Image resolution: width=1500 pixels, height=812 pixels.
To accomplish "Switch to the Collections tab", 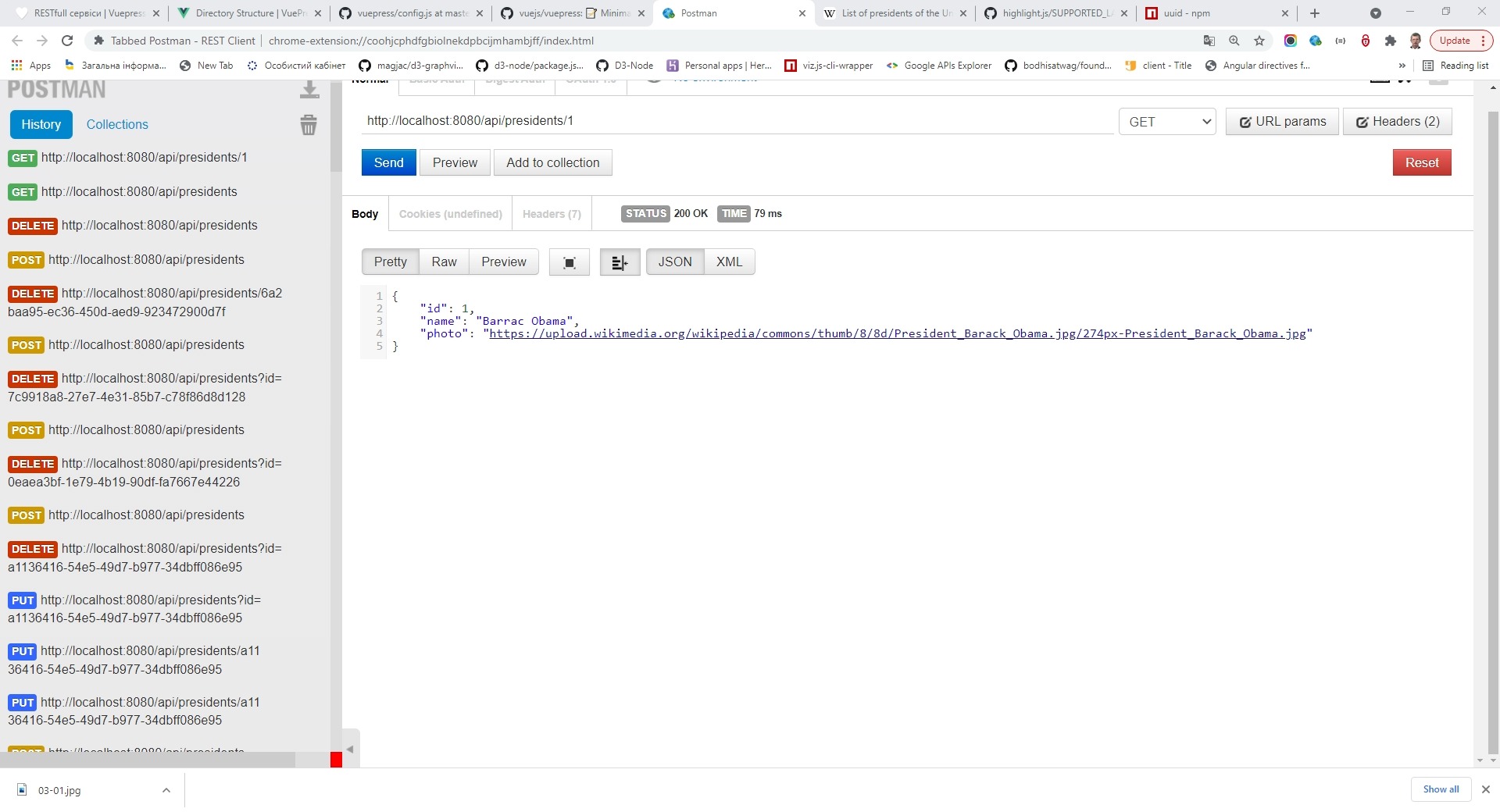I will click(117, 125).
